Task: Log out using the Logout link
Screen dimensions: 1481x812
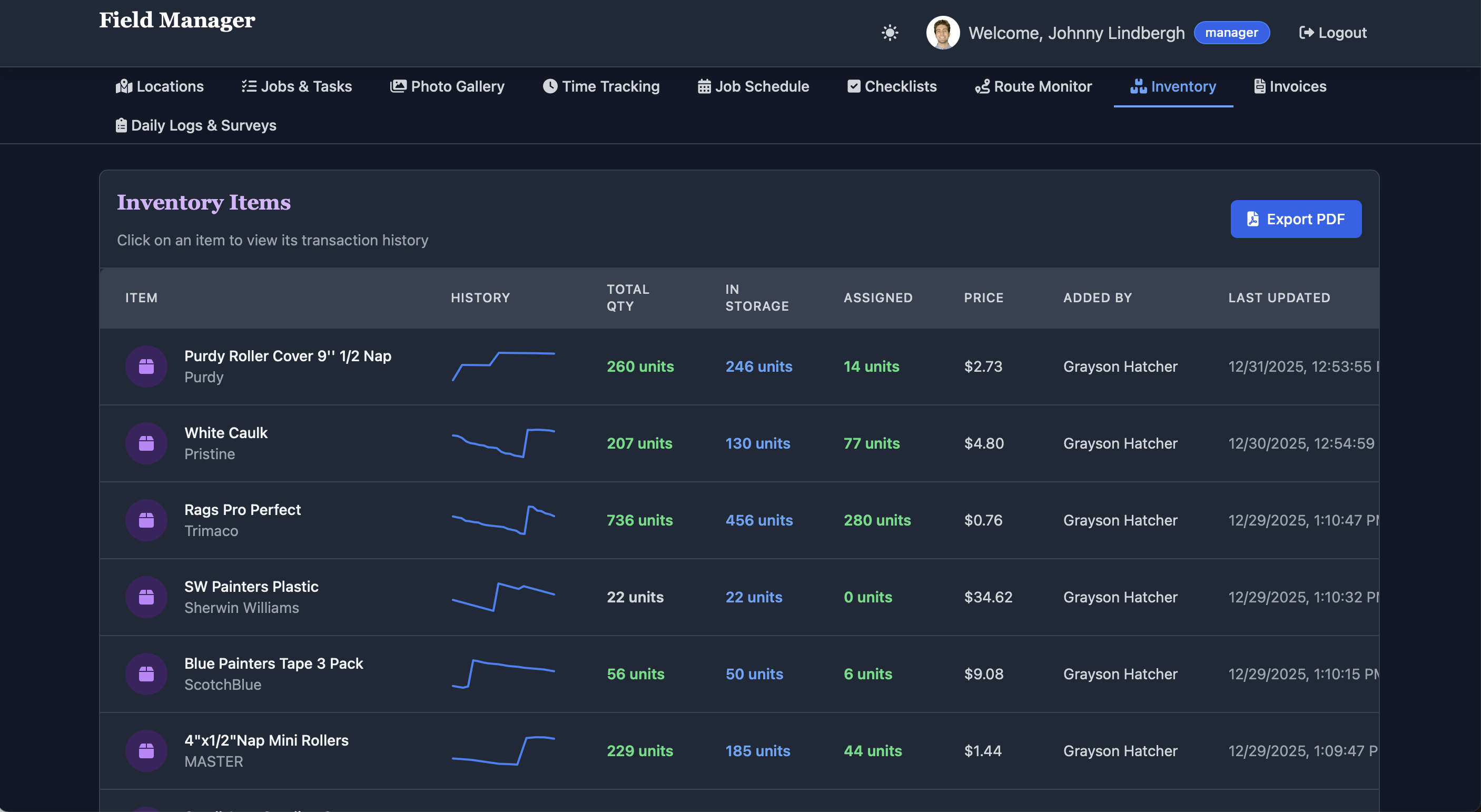Action: [x=1332, y=33]
